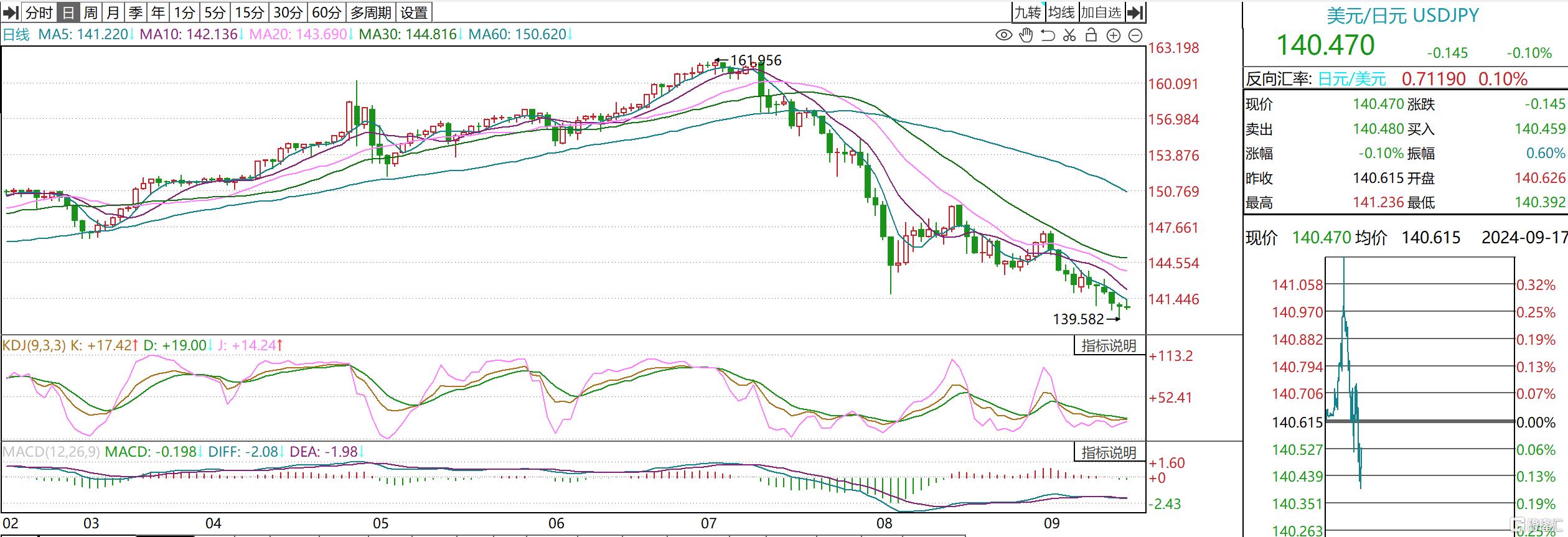Select the 30分 period tab
Screen dimensions: 1568x537
pyautogui.click(x=288, y=12)
